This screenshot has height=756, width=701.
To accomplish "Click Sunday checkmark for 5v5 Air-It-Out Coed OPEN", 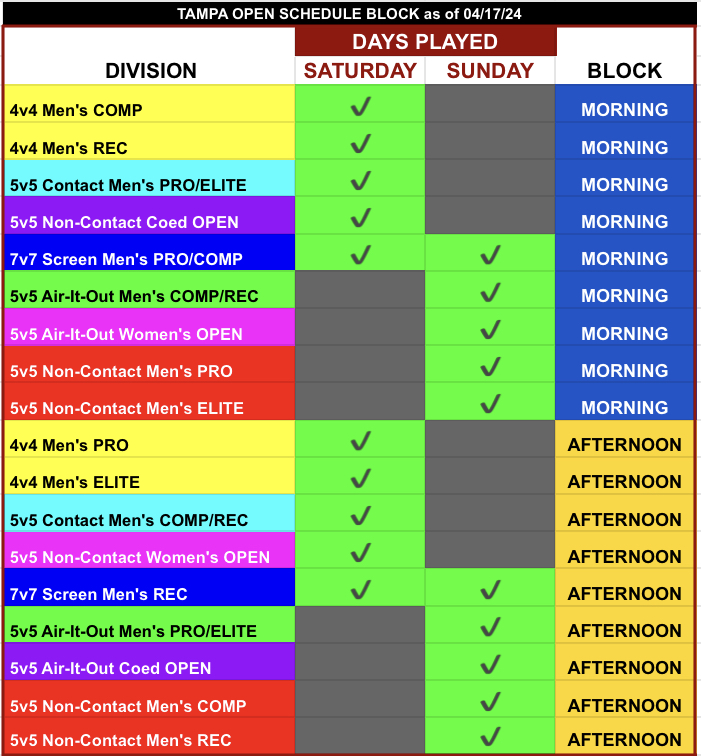I will [x=490, y=664].
